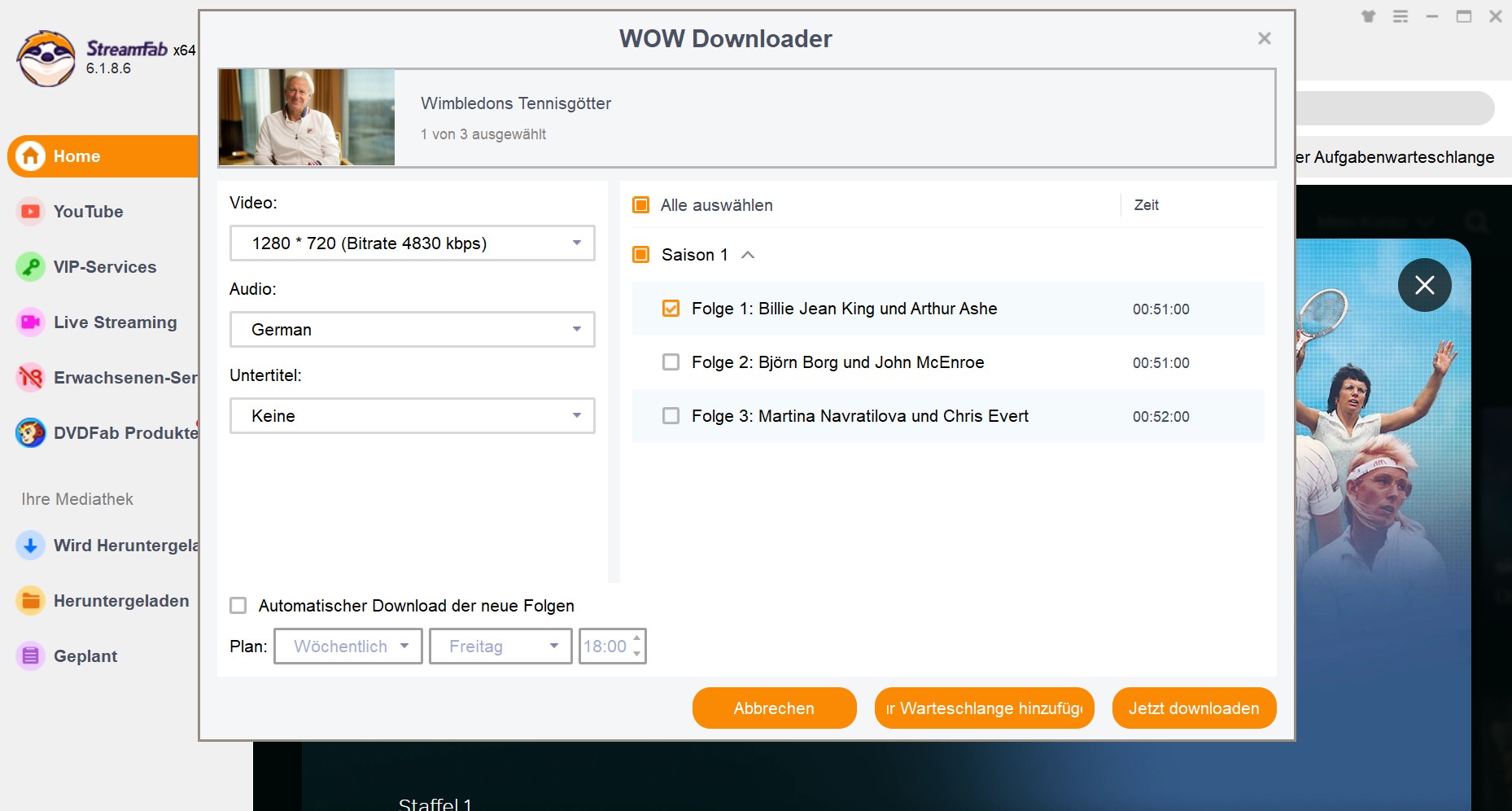
Task: Click the skin shirt icon in title bar
Action: 1369,16
